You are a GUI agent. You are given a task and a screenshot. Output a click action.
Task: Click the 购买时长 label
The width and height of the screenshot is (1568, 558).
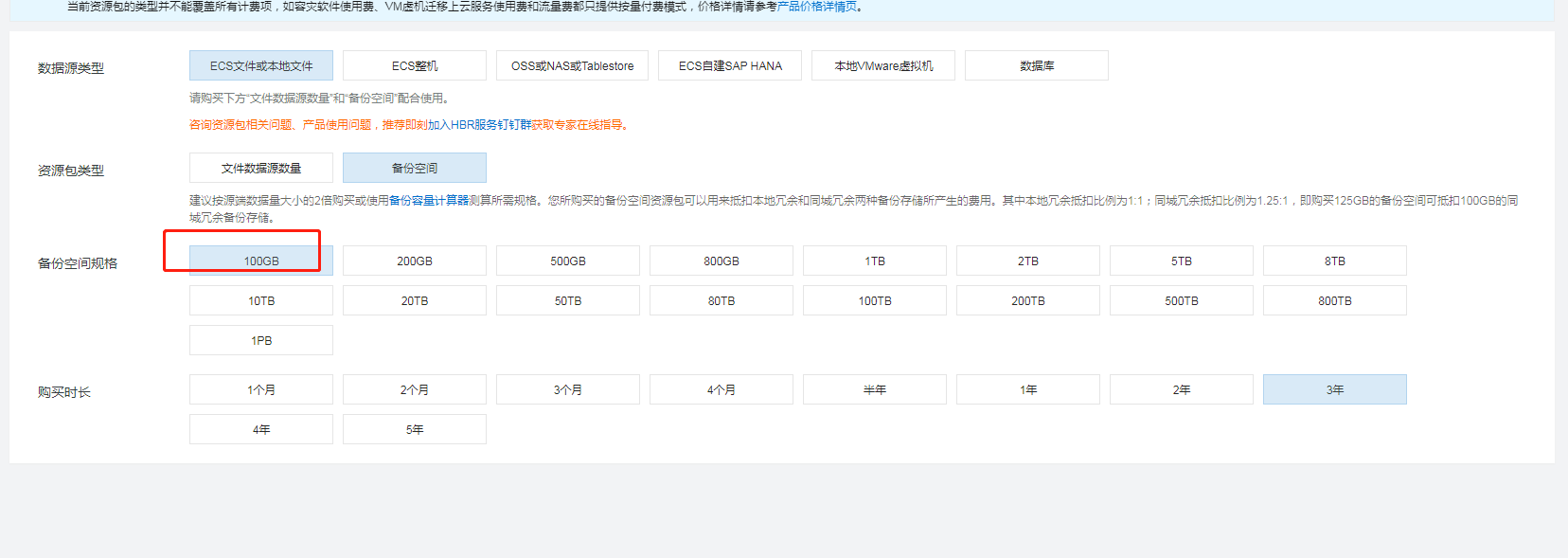coord(64,392)
